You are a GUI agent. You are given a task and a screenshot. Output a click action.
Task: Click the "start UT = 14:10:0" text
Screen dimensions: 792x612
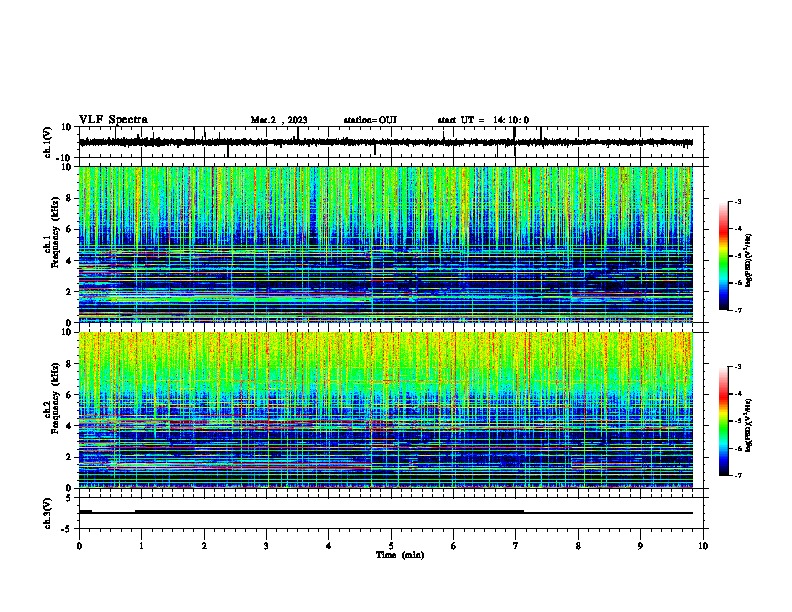pos(483,120)
